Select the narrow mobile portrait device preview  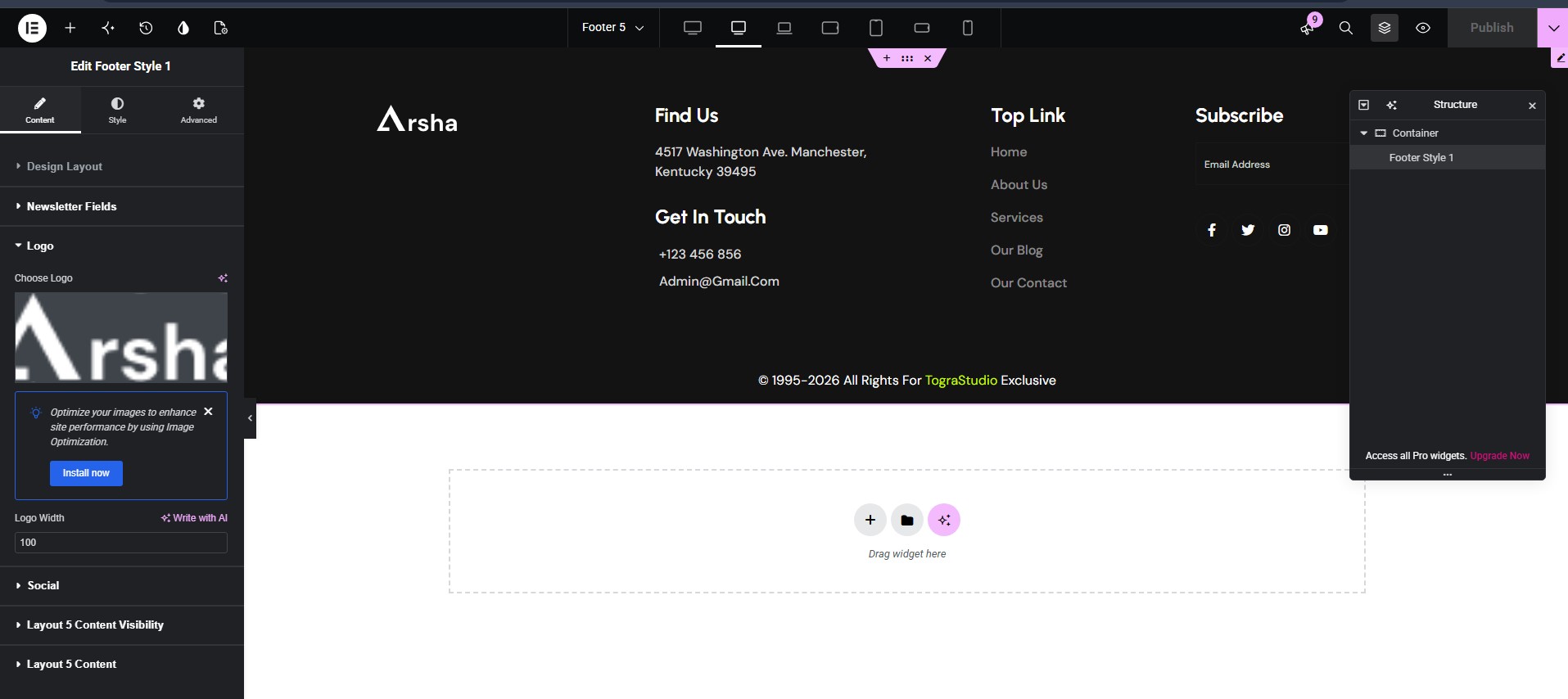(x=968, y=28)
